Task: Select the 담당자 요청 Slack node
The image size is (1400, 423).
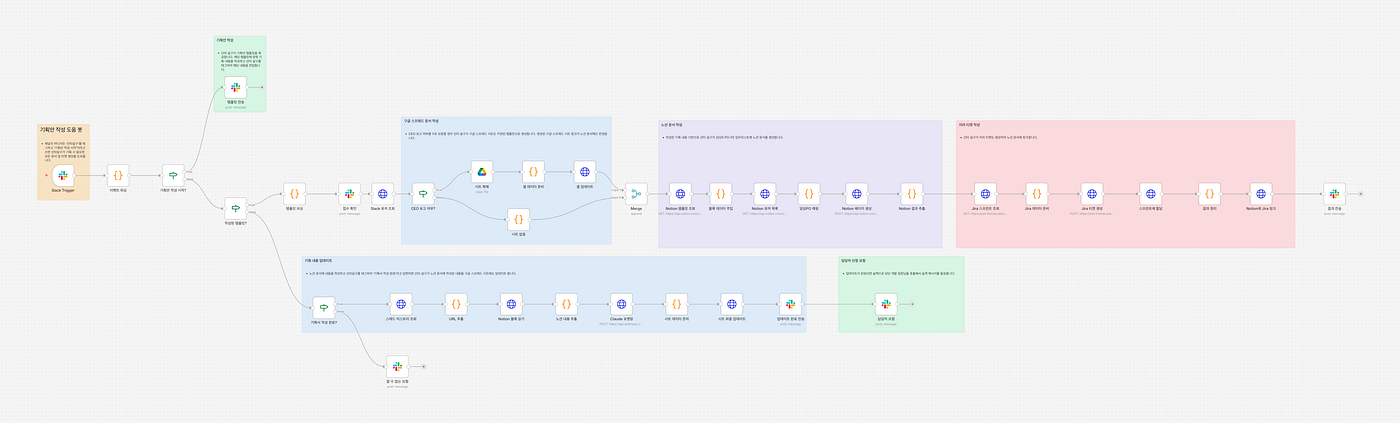Action: click(x=885, y=303)
